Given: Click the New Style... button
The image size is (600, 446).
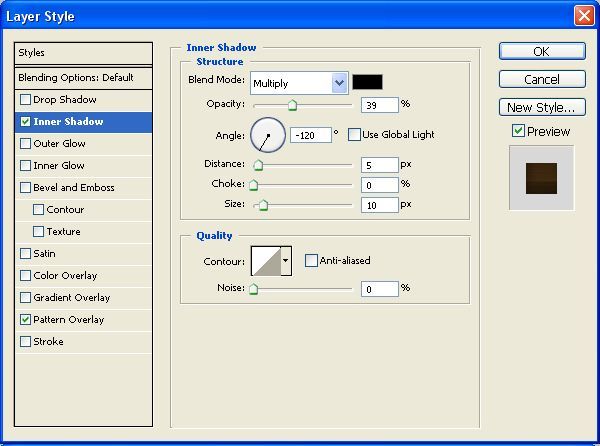Looking at the screenshot, I should [x=541, y=107].
